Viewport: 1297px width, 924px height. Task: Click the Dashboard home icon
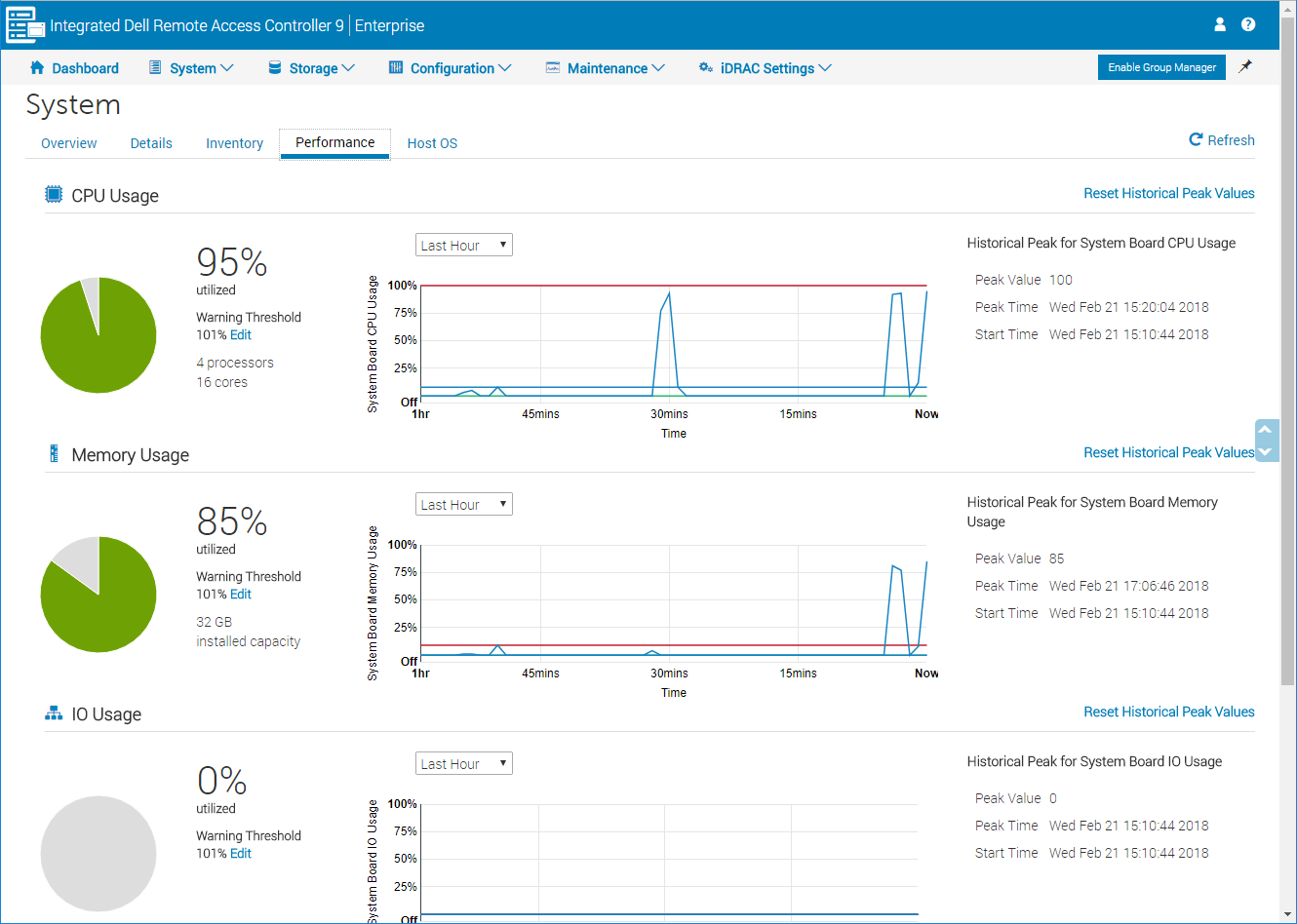coord(37,67)
